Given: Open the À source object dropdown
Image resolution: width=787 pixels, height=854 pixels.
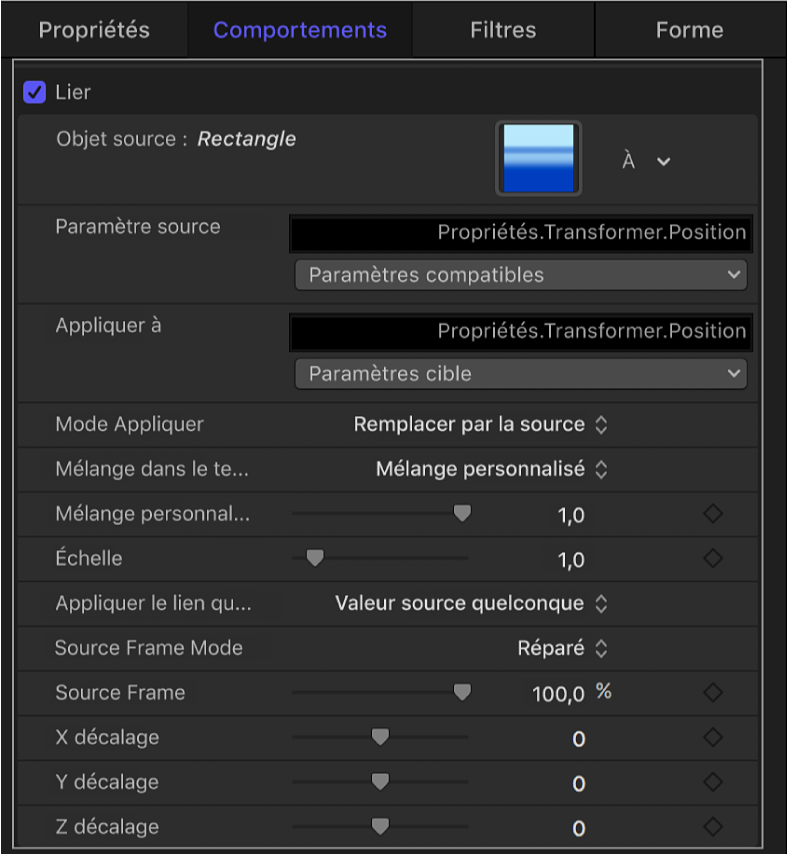Looking at the screenshot, I should coord(646,161).
